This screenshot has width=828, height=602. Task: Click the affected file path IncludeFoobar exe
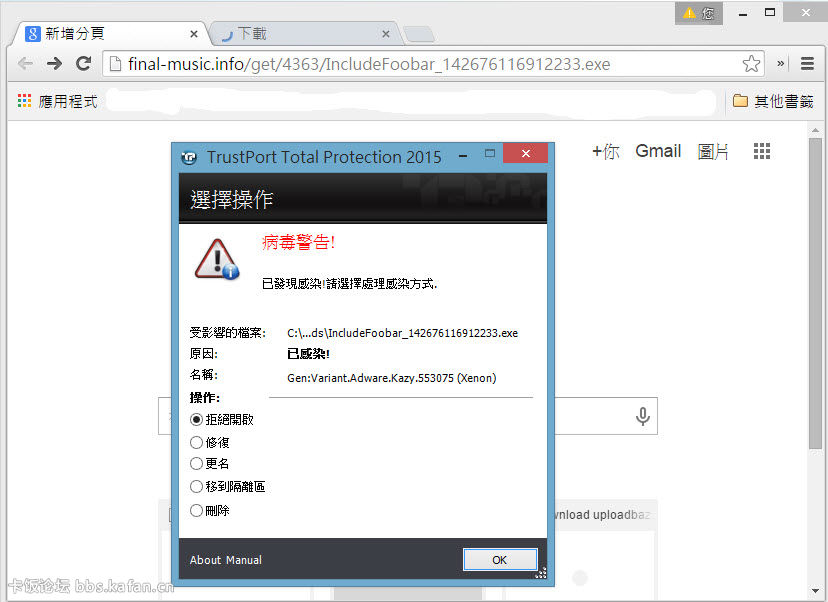point(402,333)
